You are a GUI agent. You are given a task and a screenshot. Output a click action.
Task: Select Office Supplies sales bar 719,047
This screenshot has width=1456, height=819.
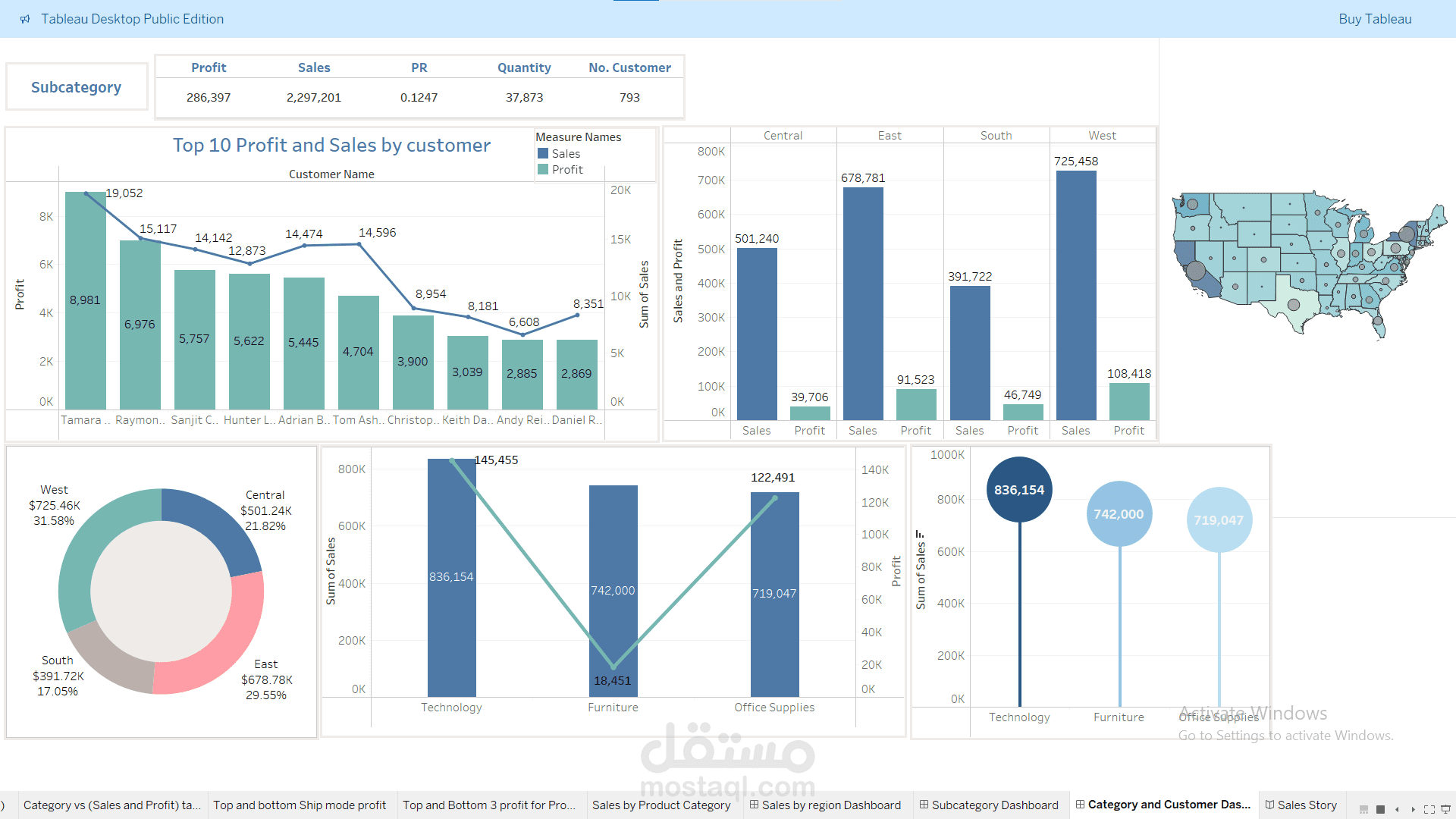(x=775, y=595)
